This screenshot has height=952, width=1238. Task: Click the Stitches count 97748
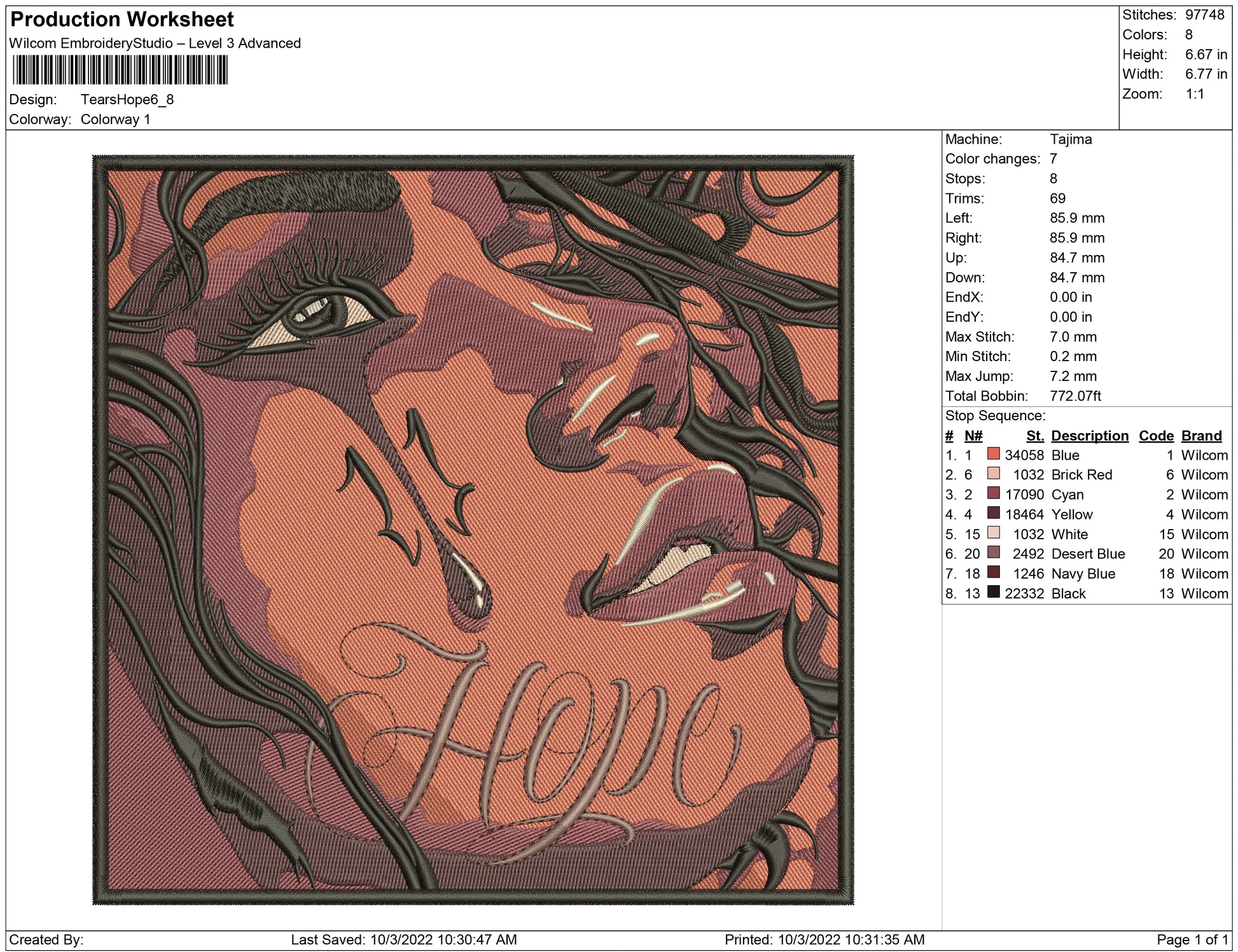click(1204, 15)
